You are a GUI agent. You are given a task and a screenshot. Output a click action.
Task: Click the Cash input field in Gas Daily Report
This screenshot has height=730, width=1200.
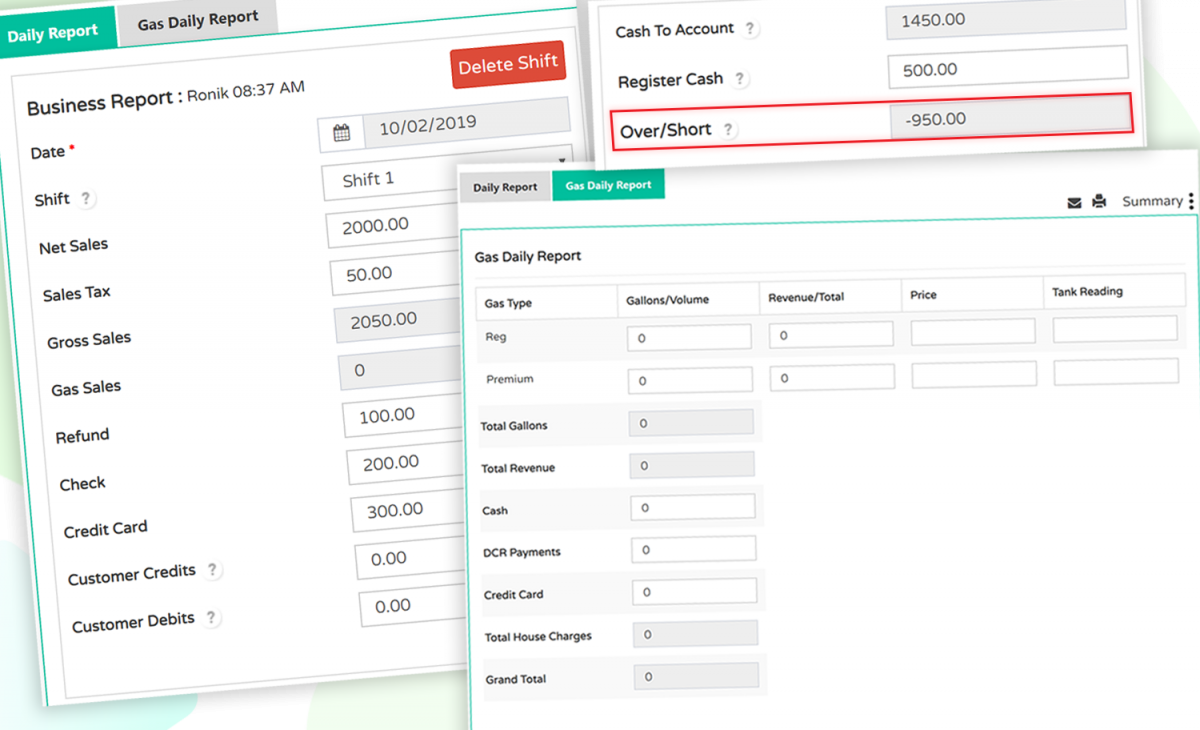point(695,506)
